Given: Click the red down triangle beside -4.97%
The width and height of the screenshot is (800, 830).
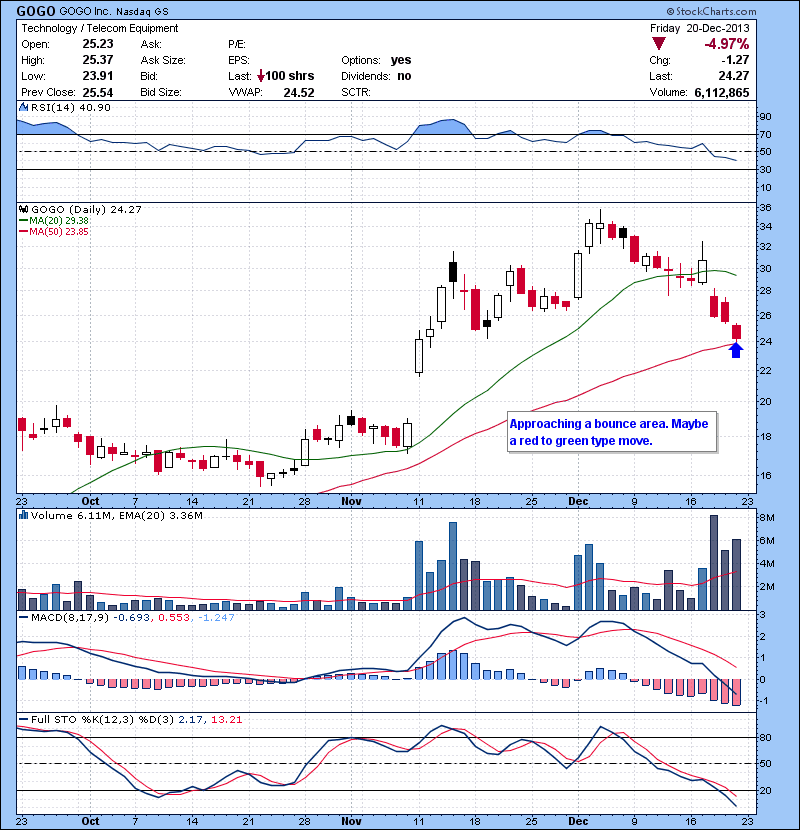Looking at the screenshot, I should (659, 44).
